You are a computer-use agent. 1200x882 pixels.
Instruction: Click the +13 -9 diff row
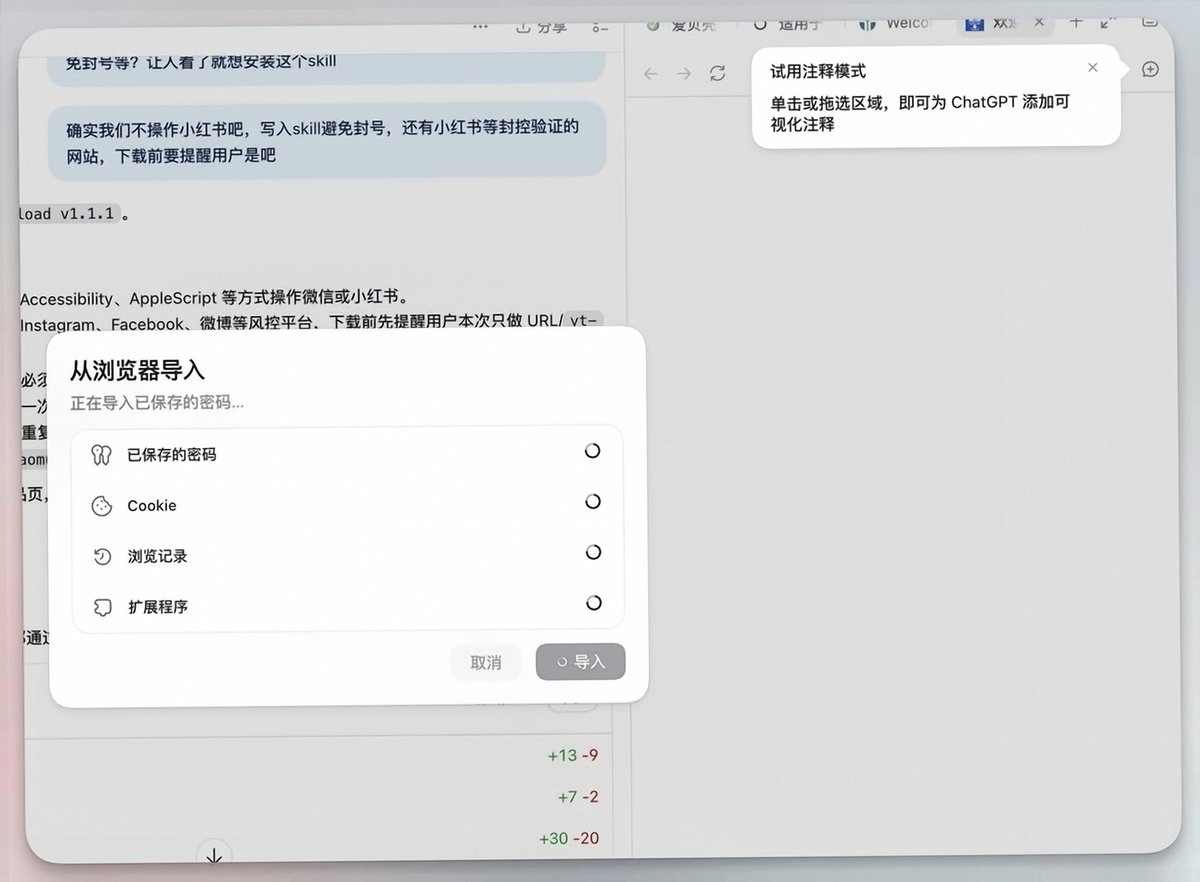tap(573, 755)
